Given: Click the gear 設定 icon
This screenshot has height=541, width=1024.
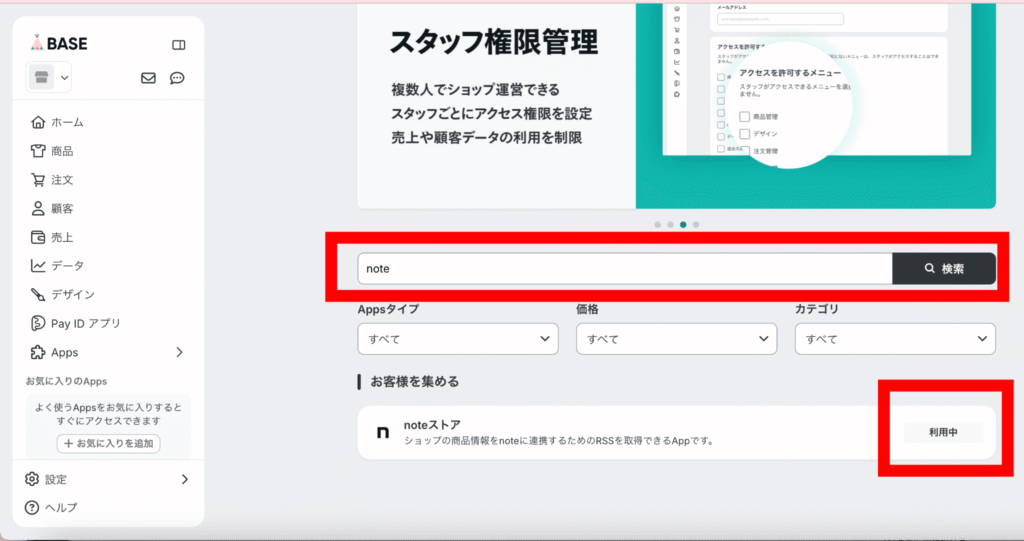Looking at the screenshot, I should tap(32, 479).
